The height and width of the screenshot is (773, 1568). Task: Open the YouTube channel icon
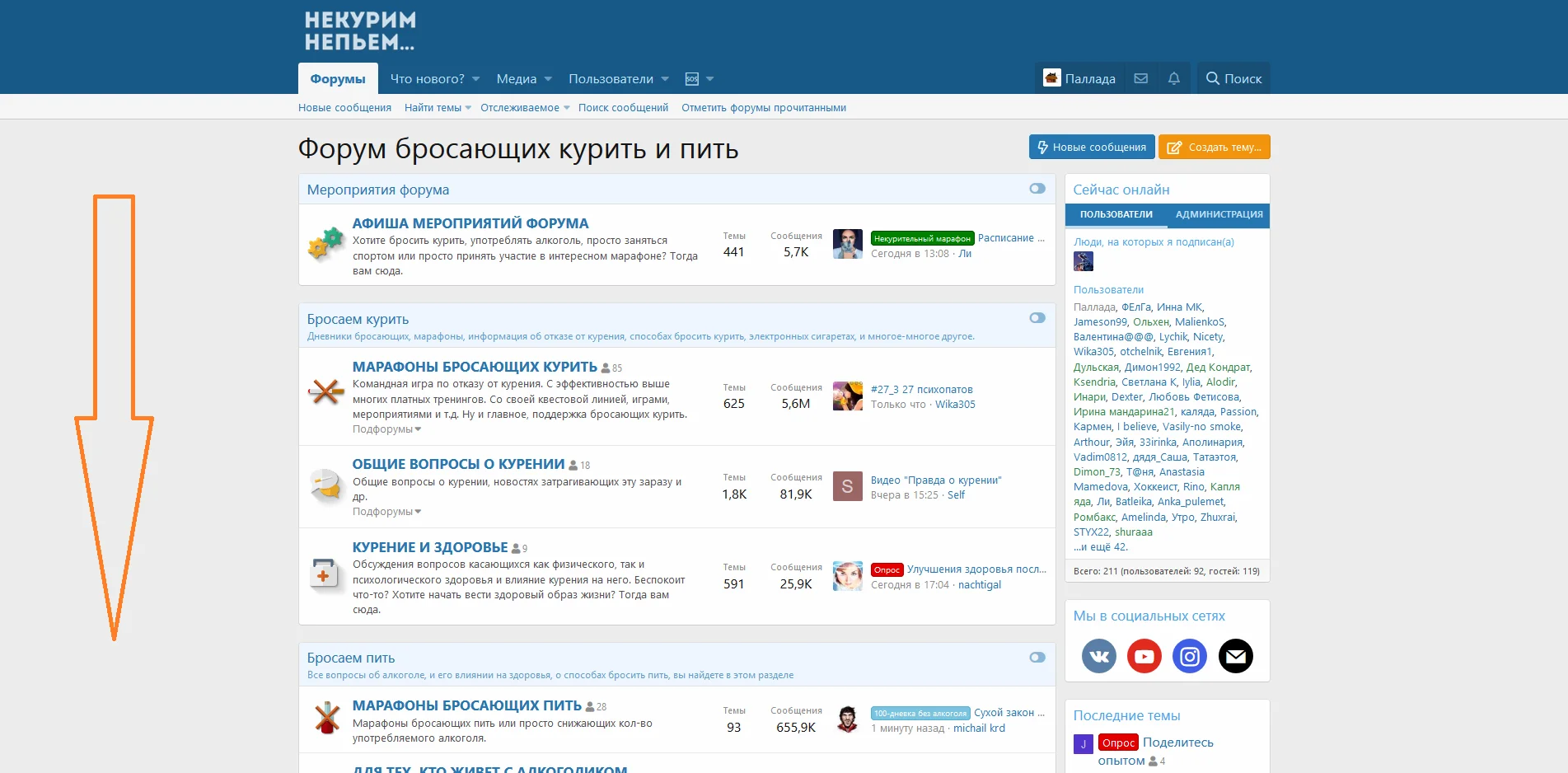(1144, 656)
